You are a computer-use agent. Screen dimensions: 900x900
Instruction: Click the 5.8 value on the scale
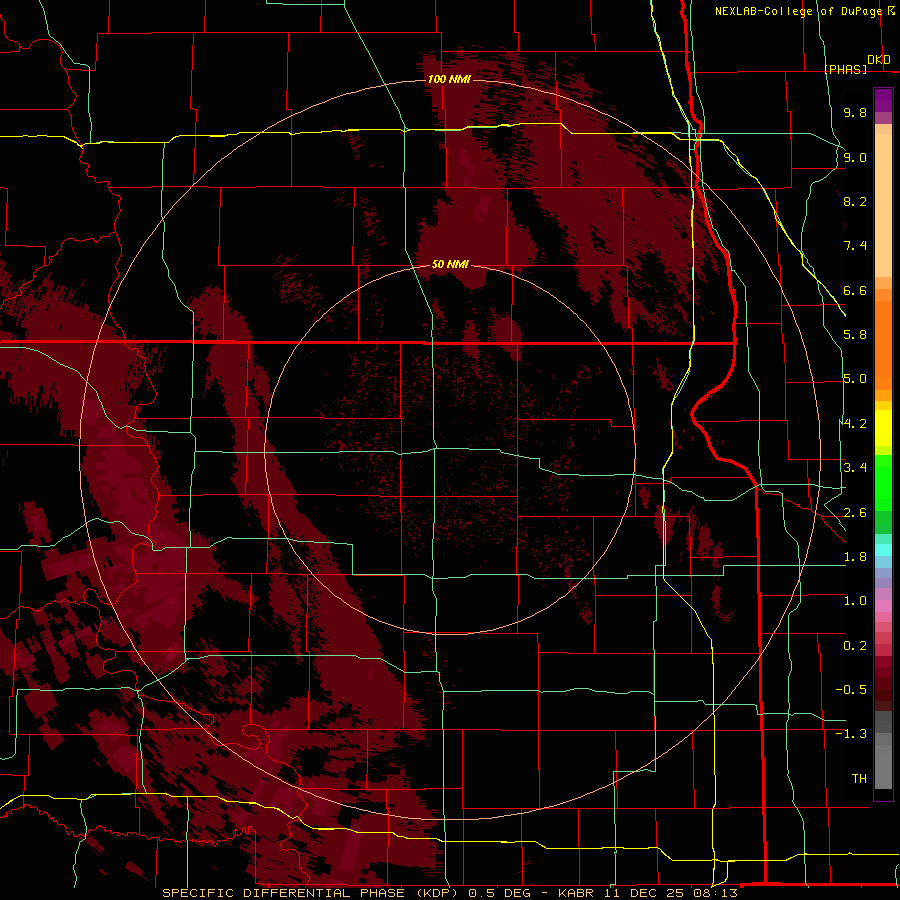pos(855,335)
